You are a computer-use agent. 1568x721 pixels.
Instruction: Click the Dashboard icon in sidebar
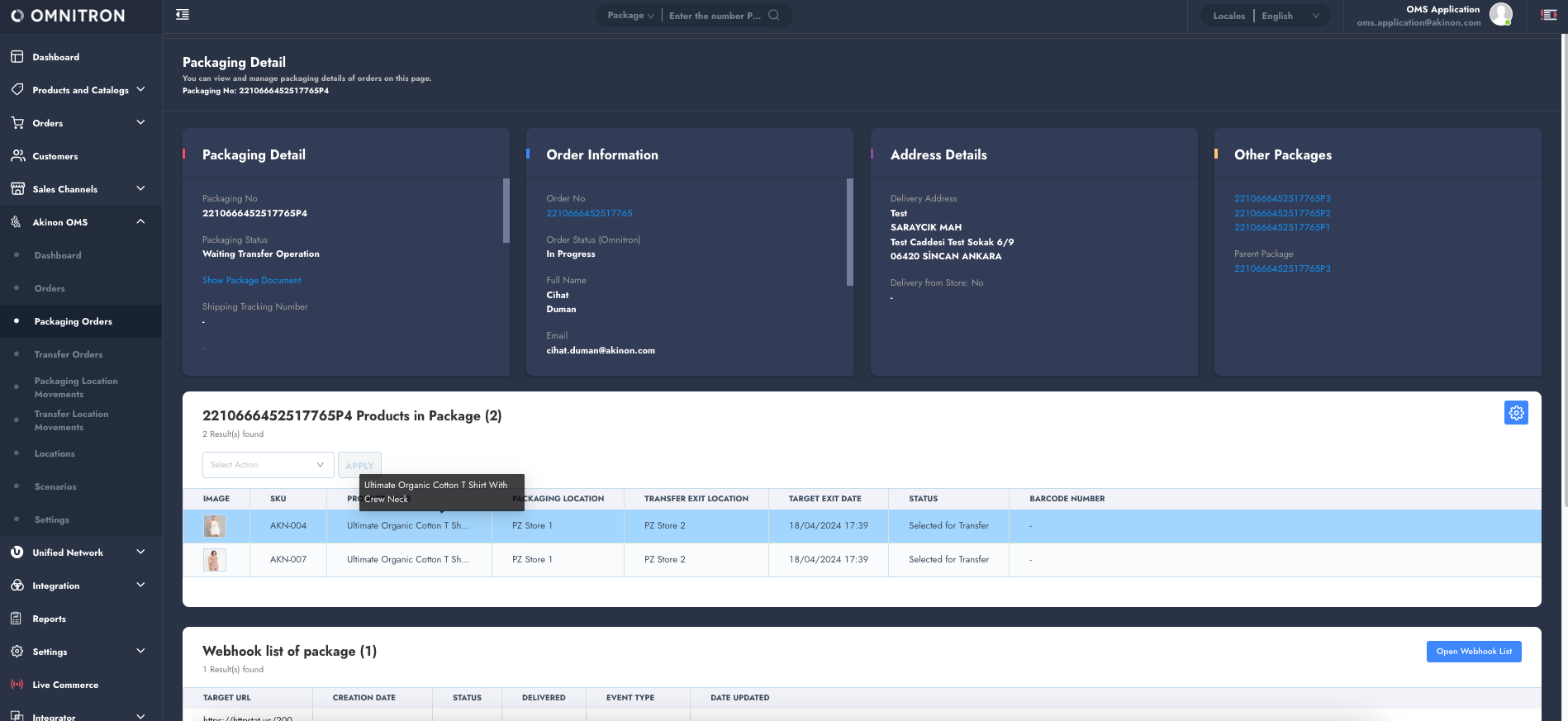click(17, 57)
